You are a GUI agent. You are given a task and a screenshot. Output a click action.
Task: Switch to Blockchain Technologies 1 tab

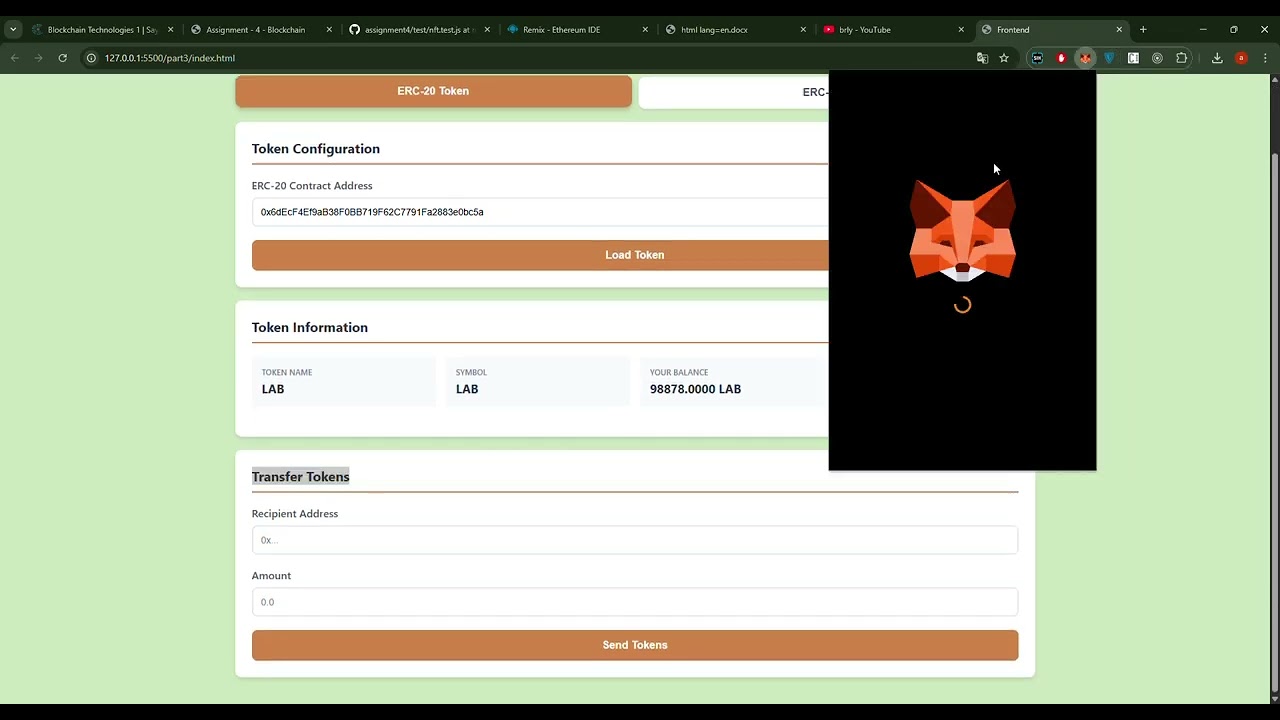point(101,29)
